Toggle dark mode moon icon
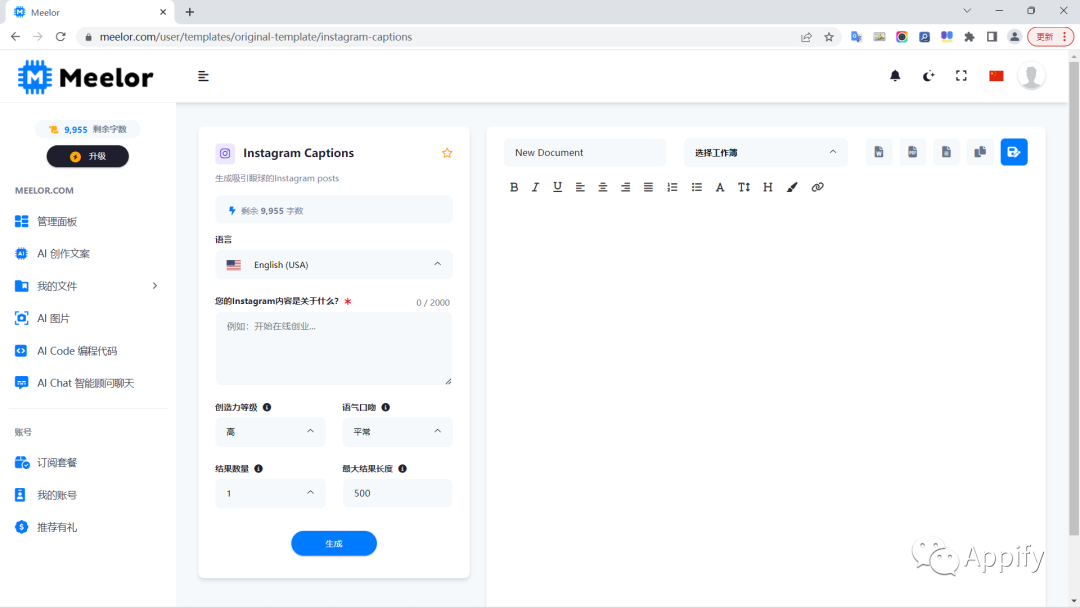This screenshot has width=1080, height=608. (x=928, y=76)
